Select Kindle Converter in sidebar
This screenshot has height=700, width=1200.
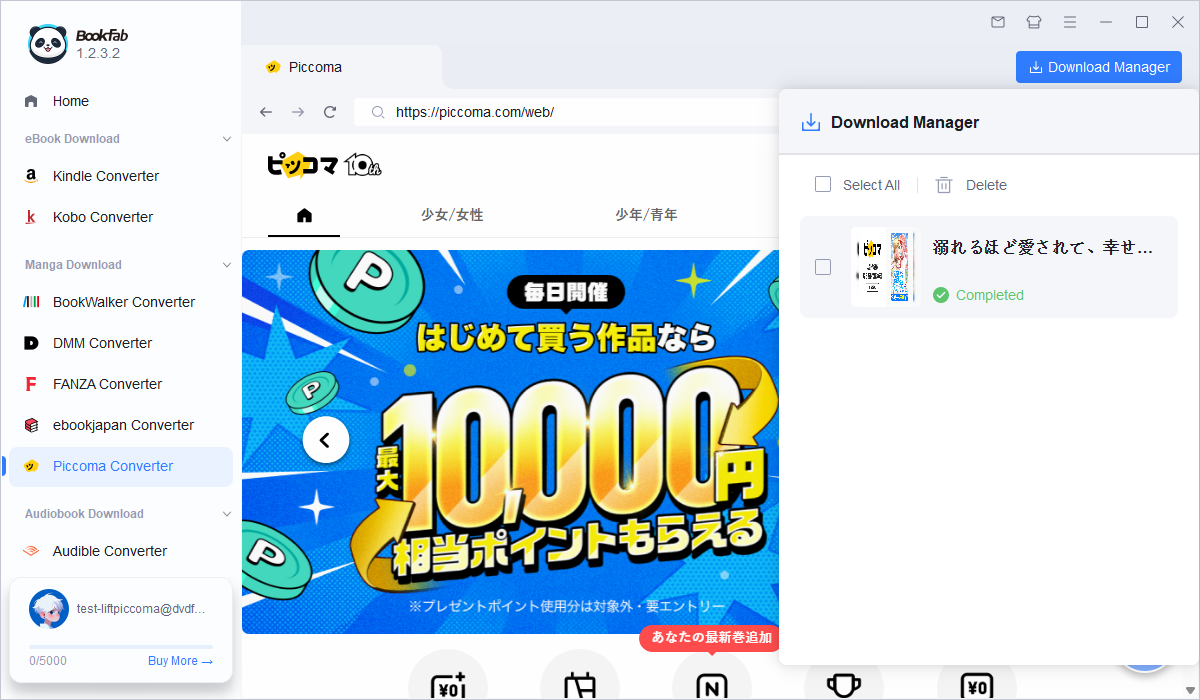click(121, 176)
